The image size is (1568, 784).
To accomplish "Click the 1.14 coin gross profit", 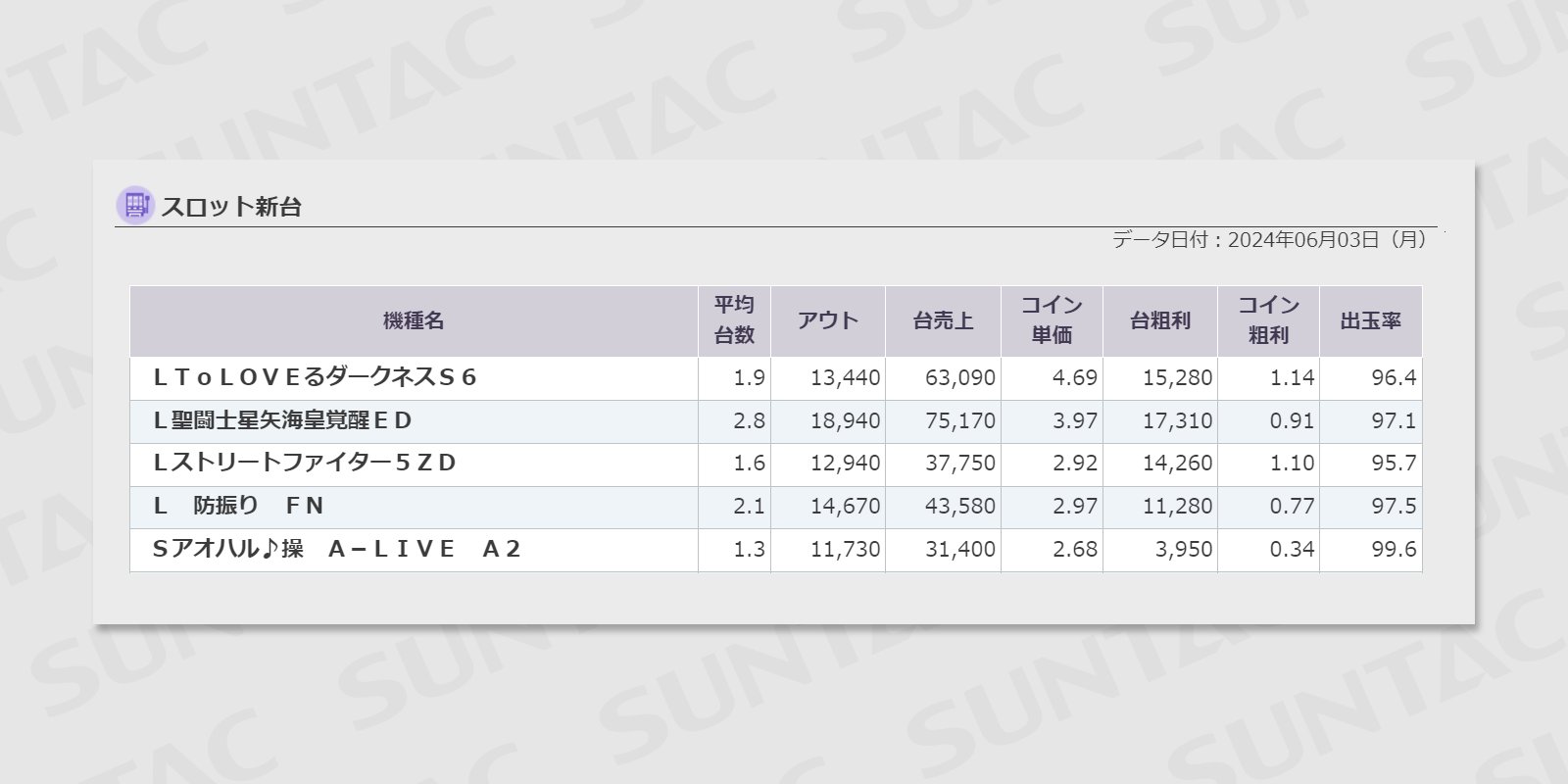I will pos(1292,378).
